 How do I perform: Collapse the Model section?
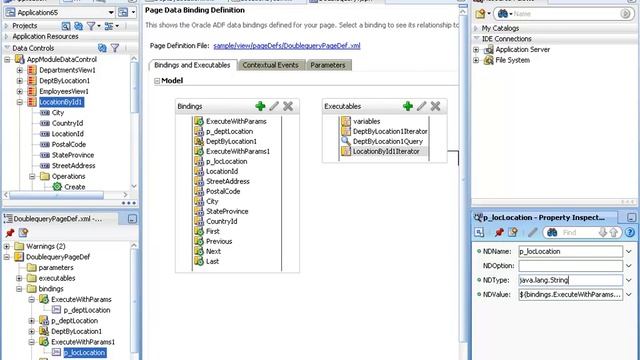157,81
